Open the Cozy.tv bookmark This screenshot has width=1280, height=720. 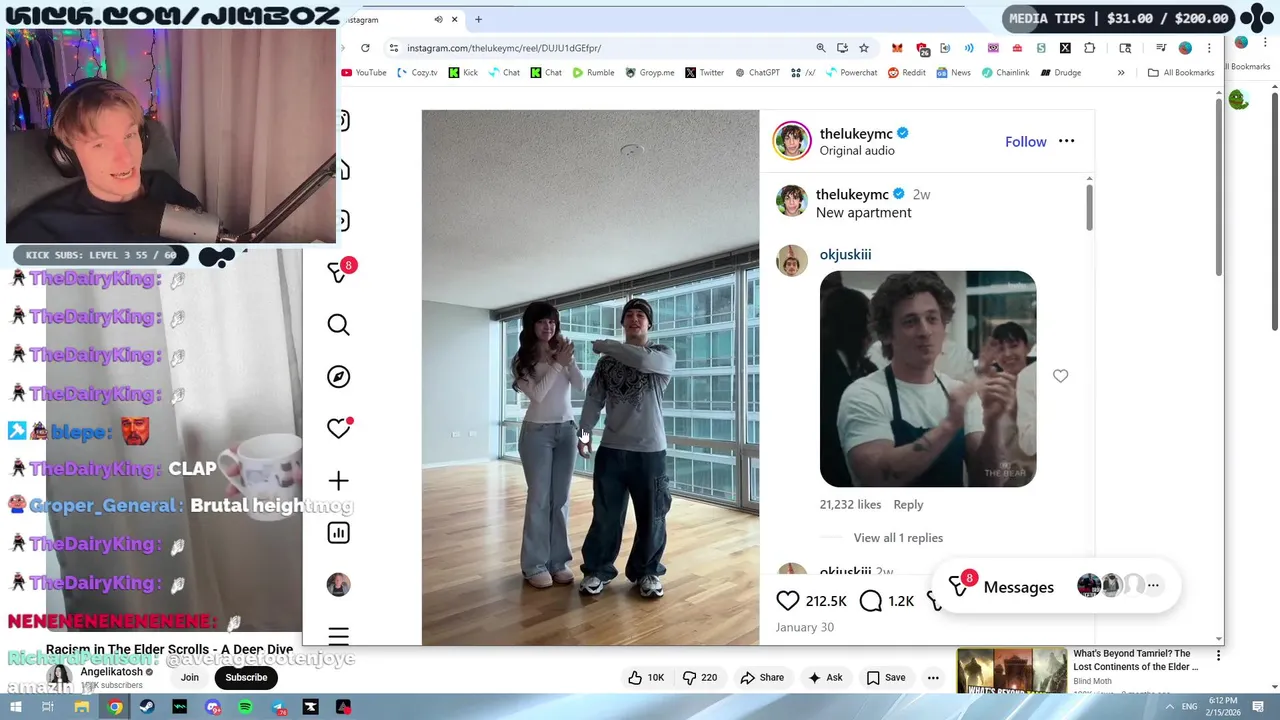point(417,73)
